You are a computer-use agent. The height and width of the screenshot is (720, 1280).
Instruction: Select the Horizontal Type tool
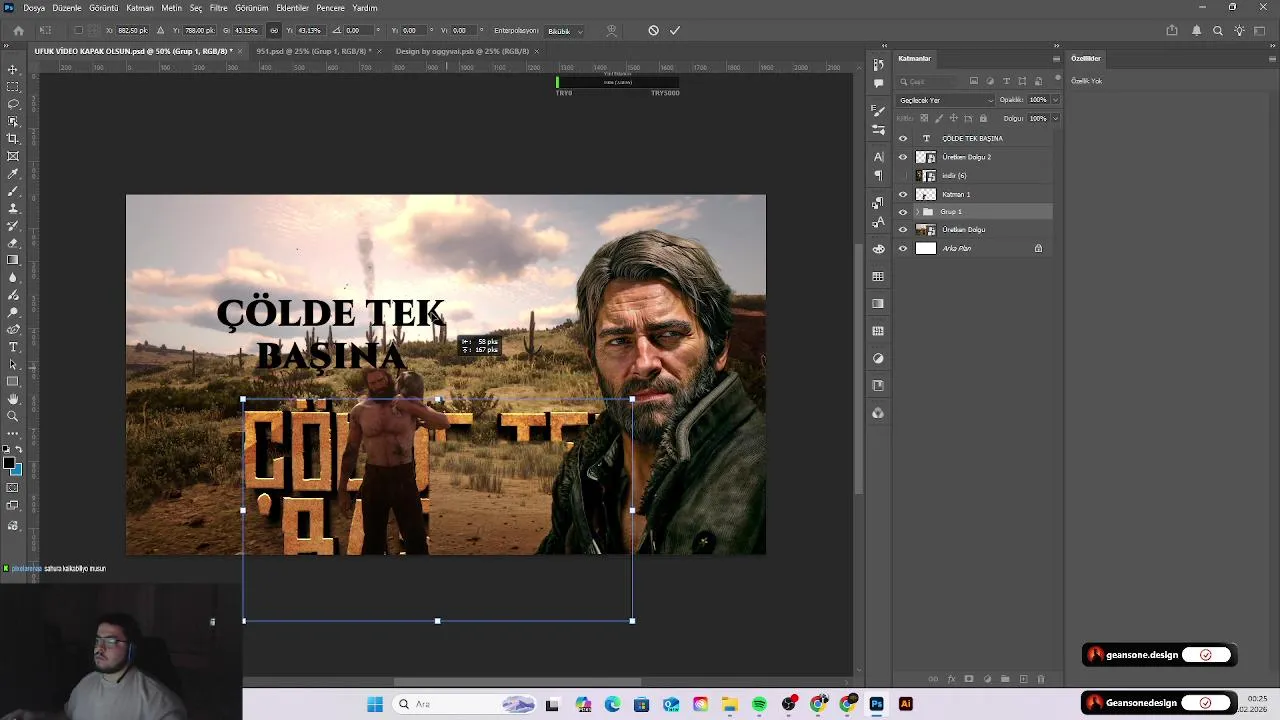[x=13, y=347]
